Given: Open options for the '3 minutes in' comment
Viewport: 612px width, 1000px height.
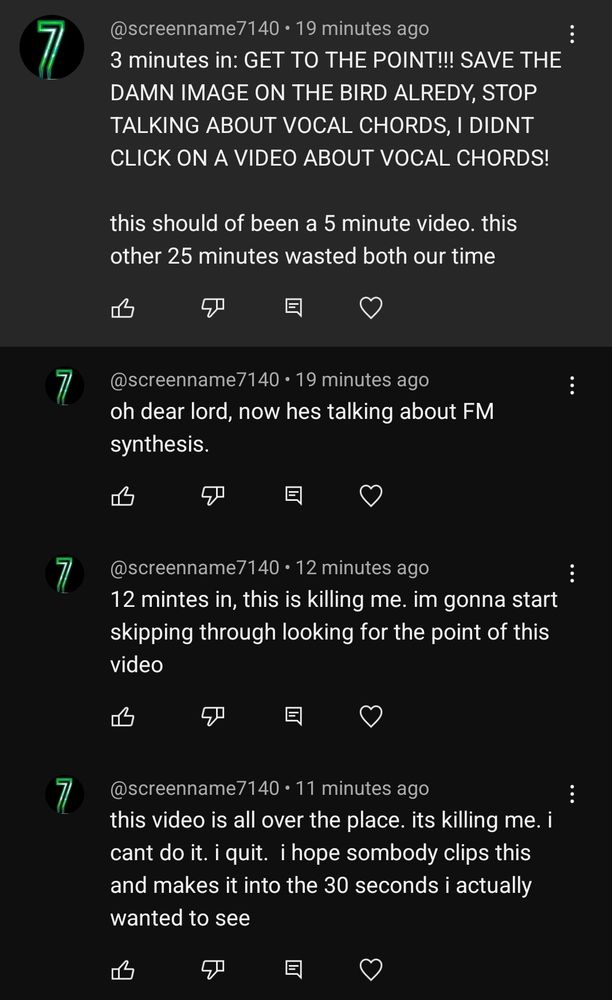Looking at the screenshot, I should click(572, 34).
